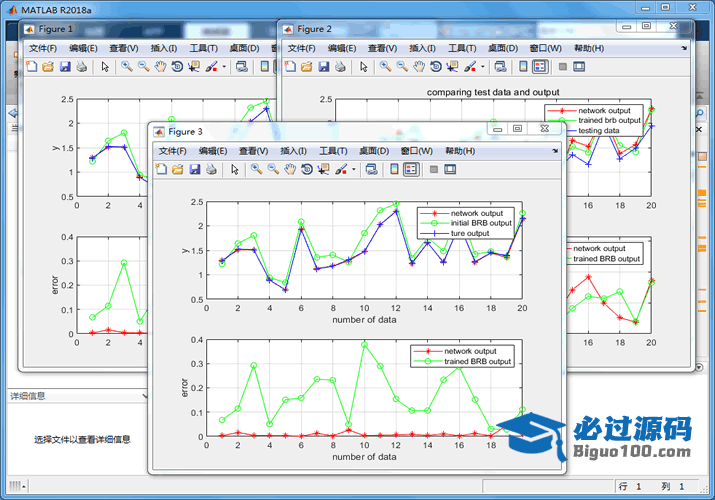This screenshot has width=715, height=500.
Task: Click Link Plot icon in Figure 2
Action: (x=501, y=67)
